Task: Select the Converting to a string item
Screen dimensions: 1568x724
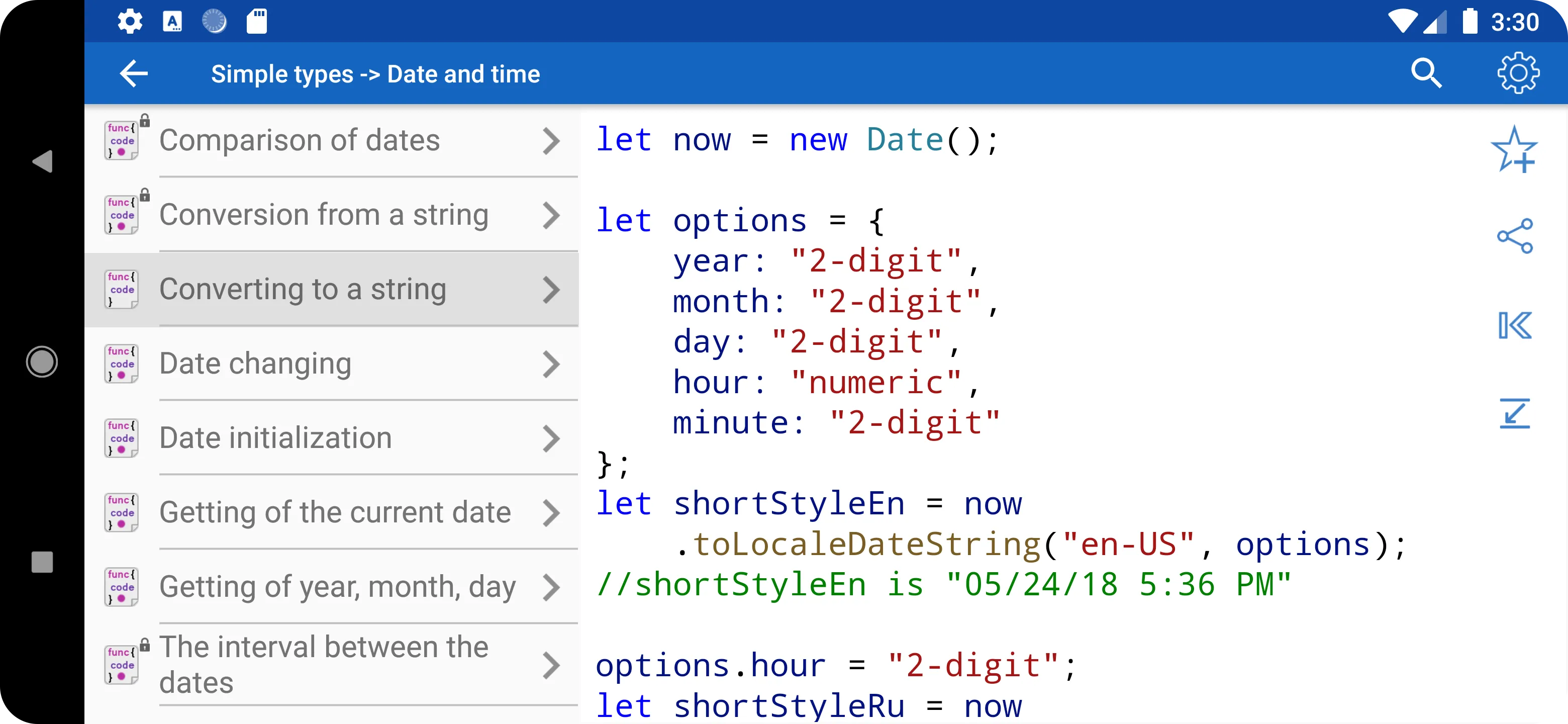Action: 332,289
